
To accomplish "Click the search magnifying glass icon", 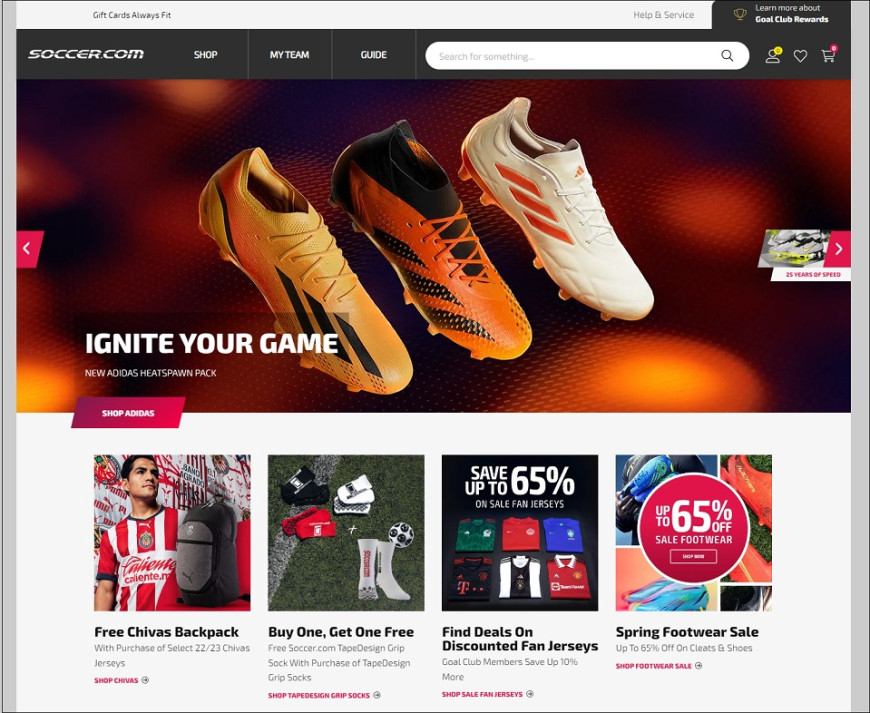I will click(727, 55).
